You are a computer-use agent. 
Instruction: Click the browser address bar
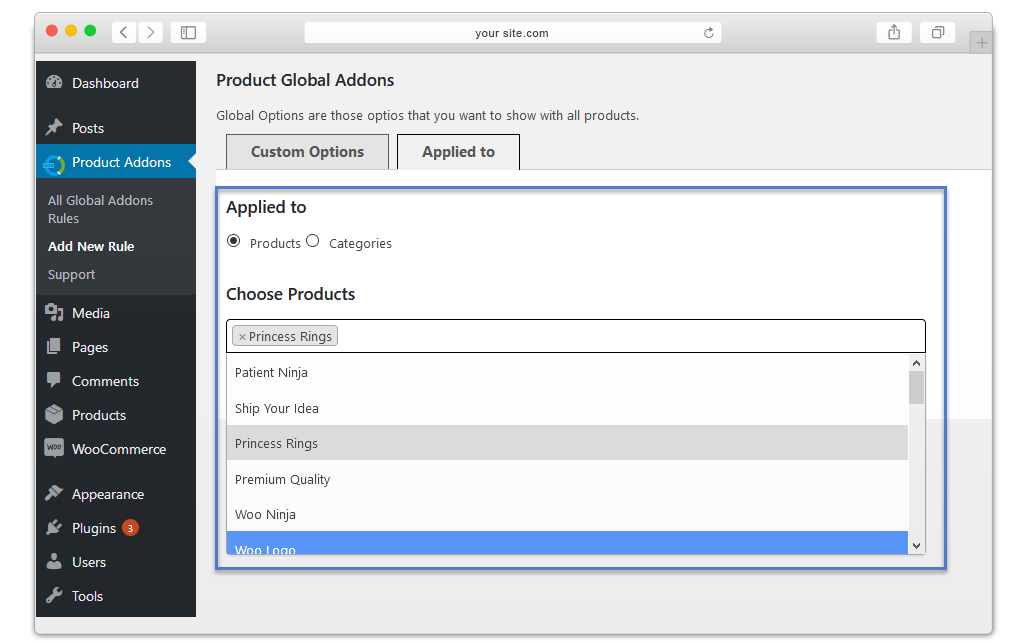click(513, 33)
